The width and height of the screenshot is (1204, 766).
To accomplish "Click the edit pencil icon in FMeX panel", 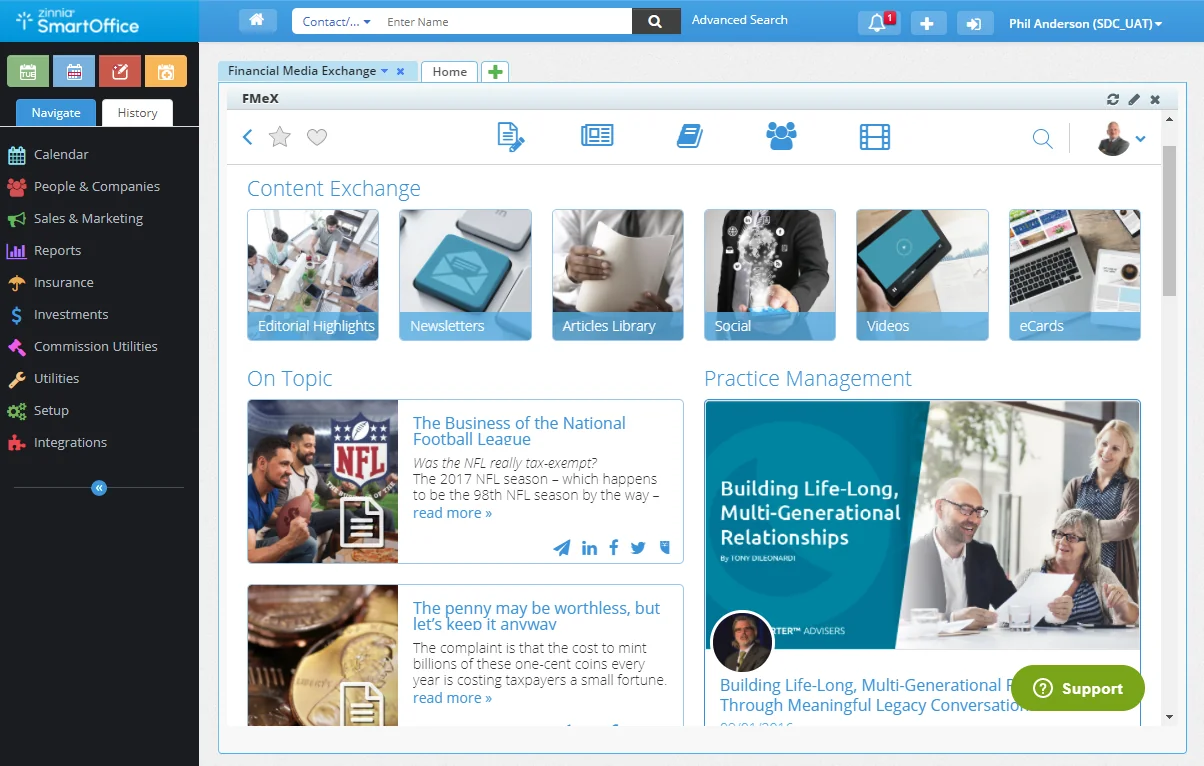I will pyautogui.click(x=1134, y=99).
